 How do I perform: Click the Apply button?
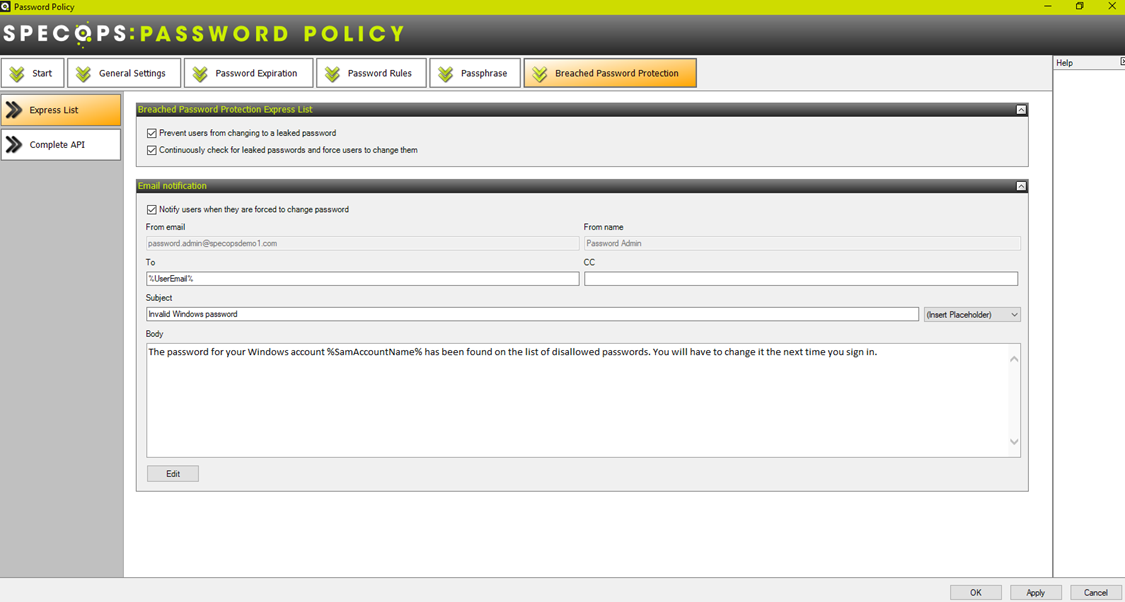point(1035,593)
